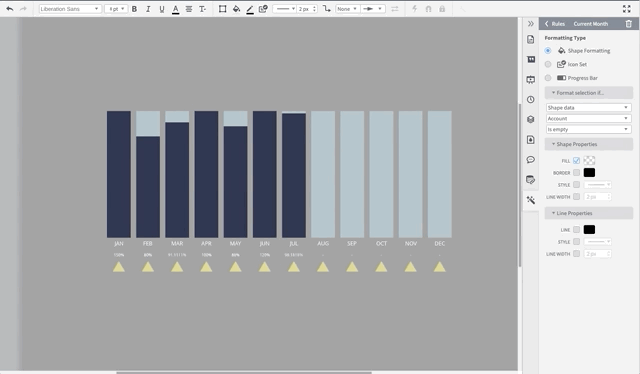640x374 pixels.
Task: Open the FILL color swatch
Action: coord(589,160)
